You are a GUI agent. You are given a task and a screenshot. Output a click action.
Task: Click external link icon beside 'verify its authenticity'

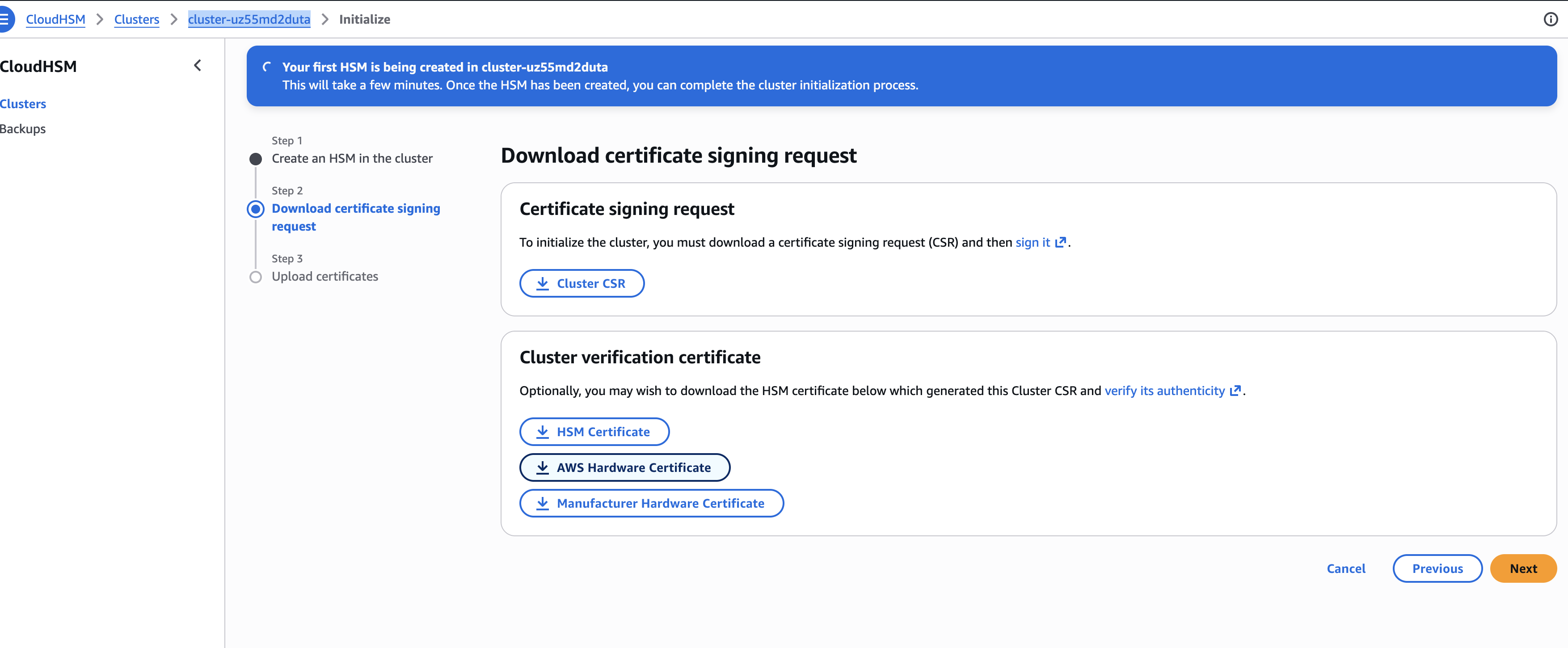(1235, 391)
